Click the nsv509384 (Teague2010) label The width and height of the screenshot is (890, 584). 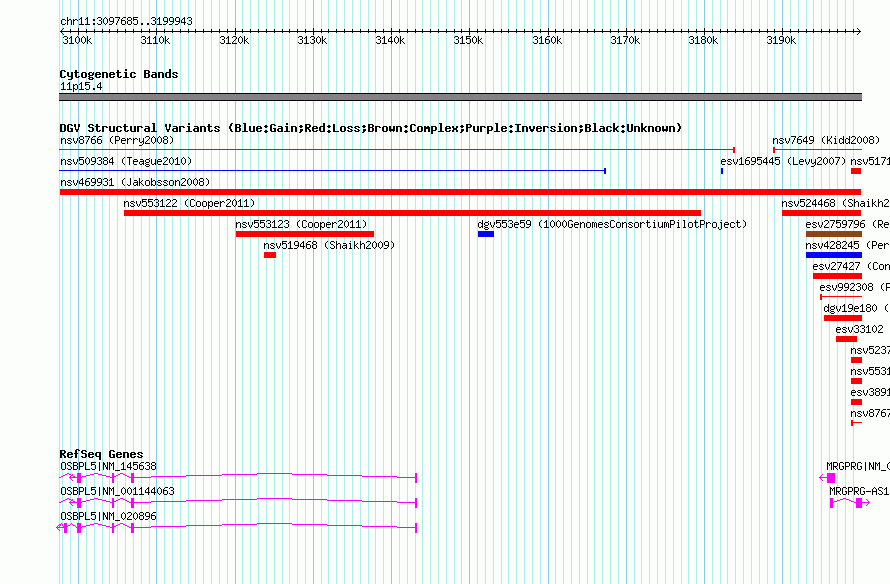[126, 161]
